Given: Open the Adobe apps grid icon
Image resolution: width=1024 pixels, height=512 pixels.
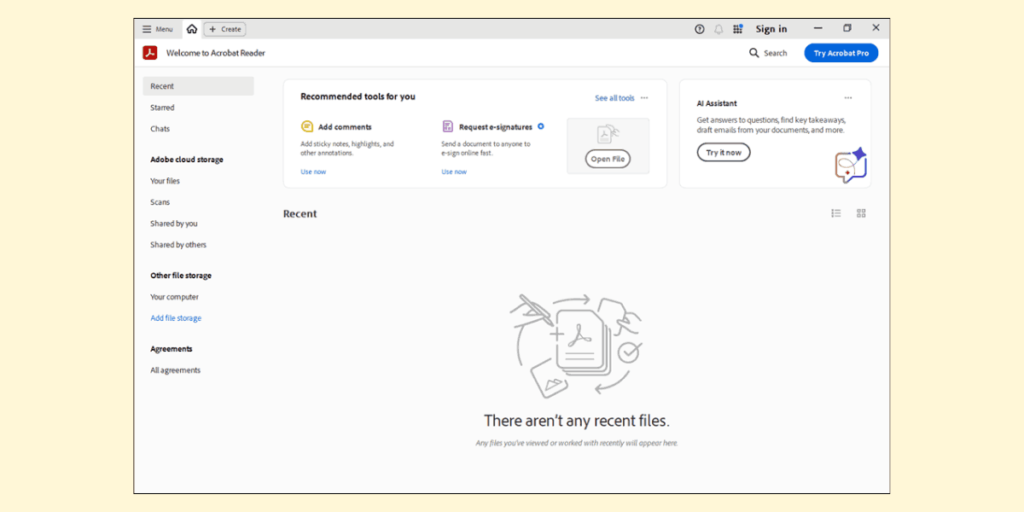Looking at the screenshot, I should point(738,29).
